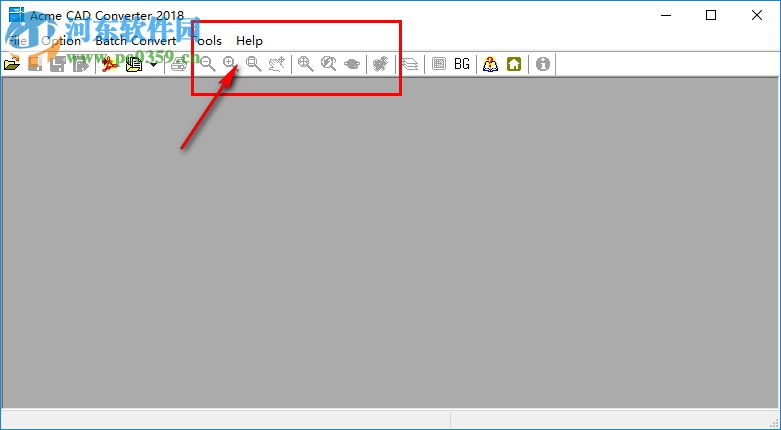Click the Zoom Previous magnifier icon
The height and width of the screenshot is (430, 781).
point(328,64)
